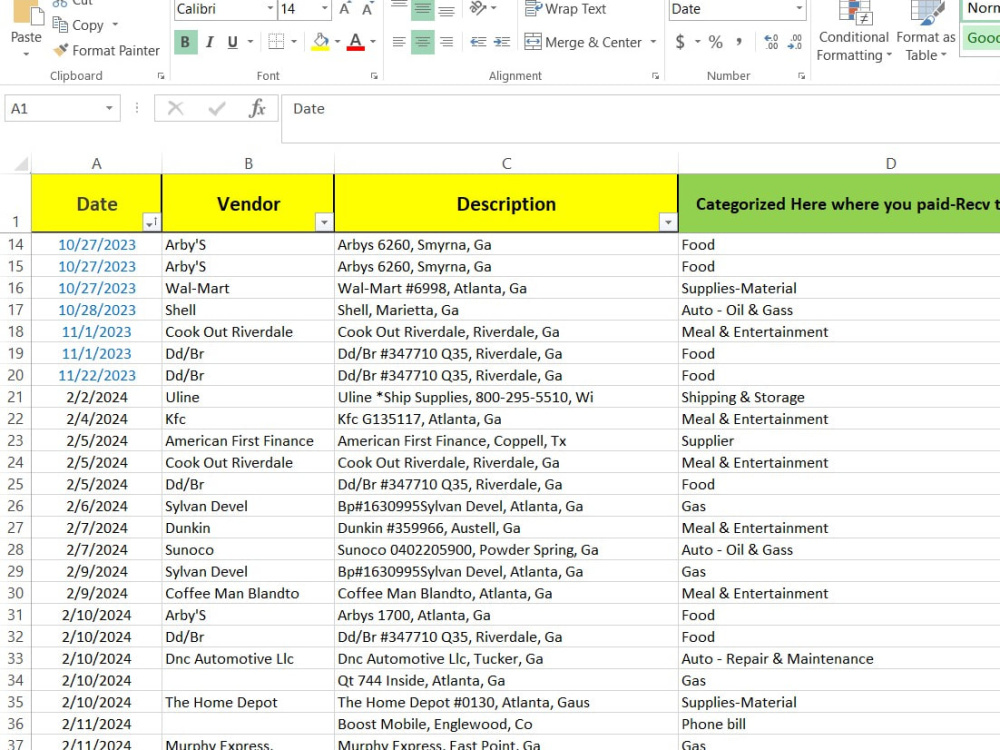This screenshot has width=1000, height=750.
Task: Open the Clipboard dialog launcher
Action: pyautogui.click(x=161, y=76)
